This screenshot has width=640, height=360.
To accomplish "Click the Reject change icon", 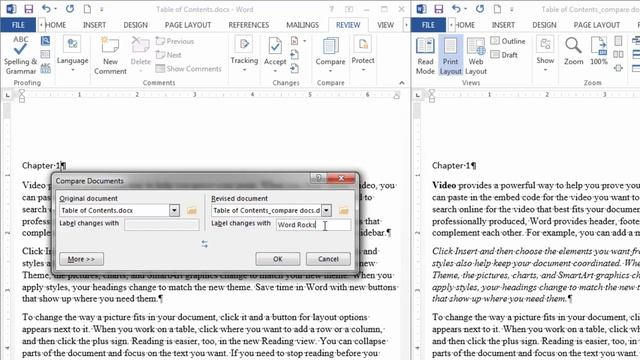I will click(x=295, y=41).
